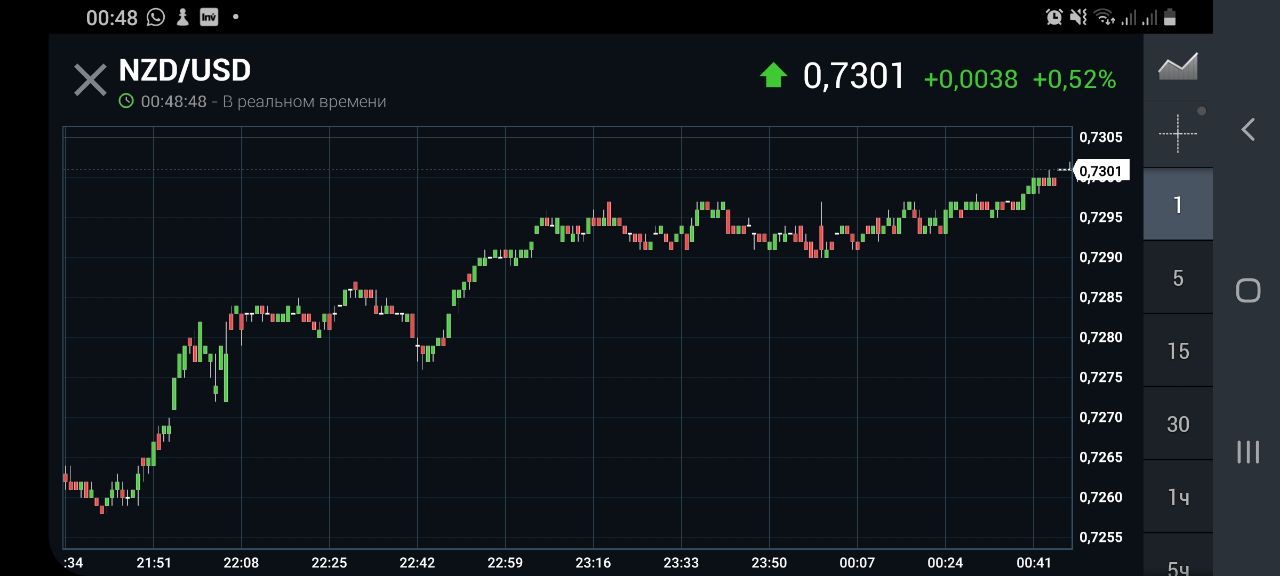The width and height of the screenshot is (1280, 576).
Task: Tap the green clock real-time icon
Action: 126,101
